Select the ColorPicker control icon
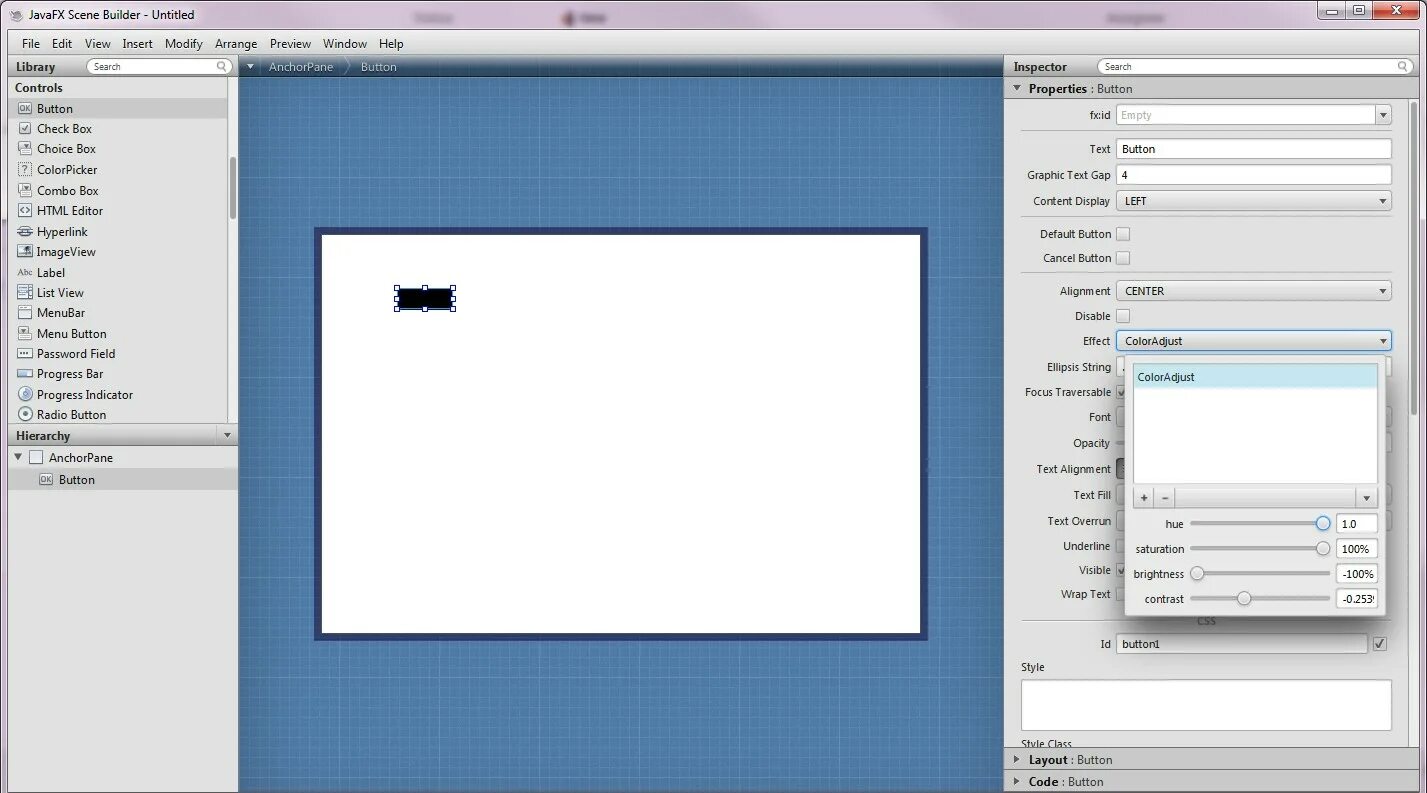 pos(25,170)
